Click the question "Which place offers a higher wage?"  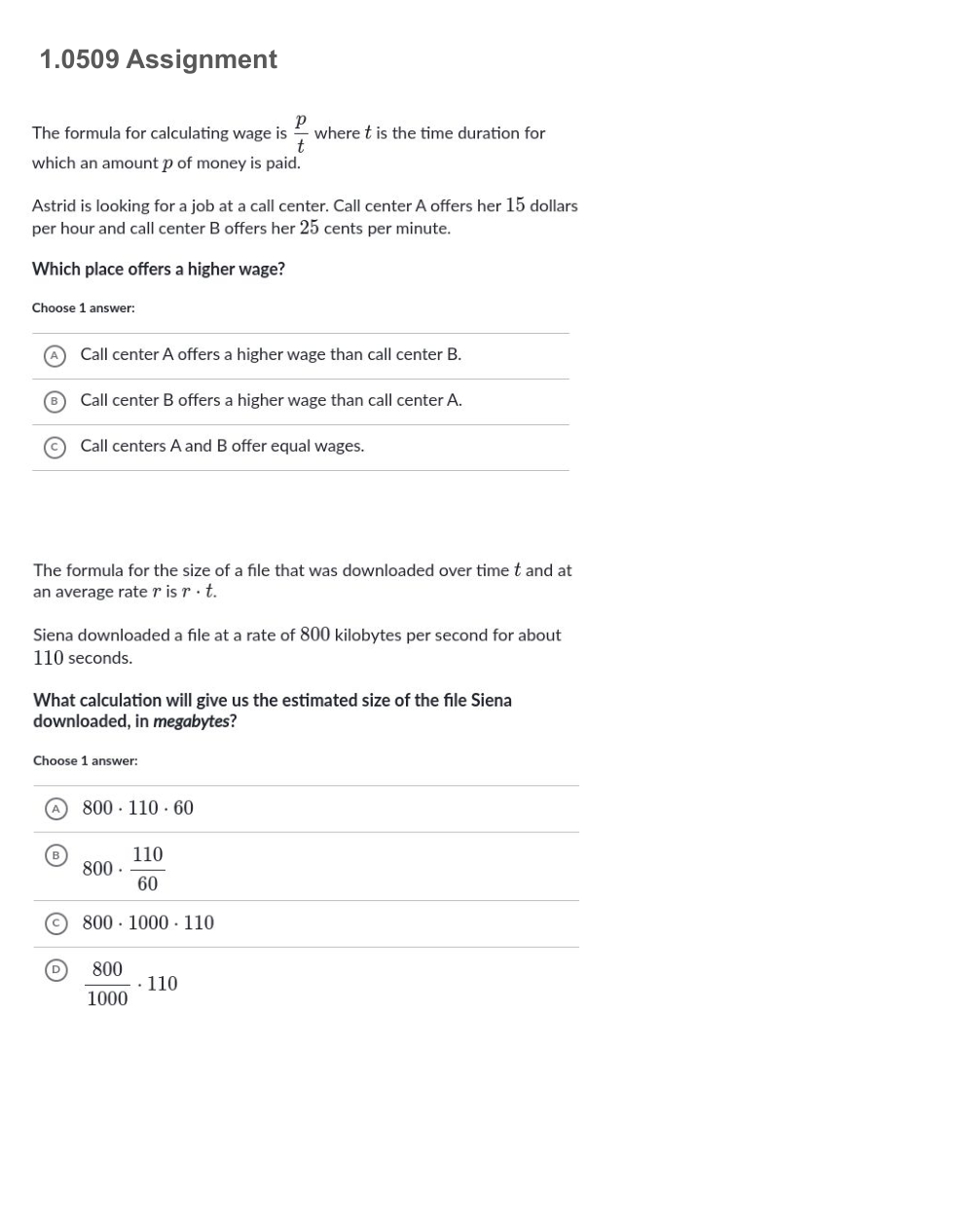click(x=159, y=270)
